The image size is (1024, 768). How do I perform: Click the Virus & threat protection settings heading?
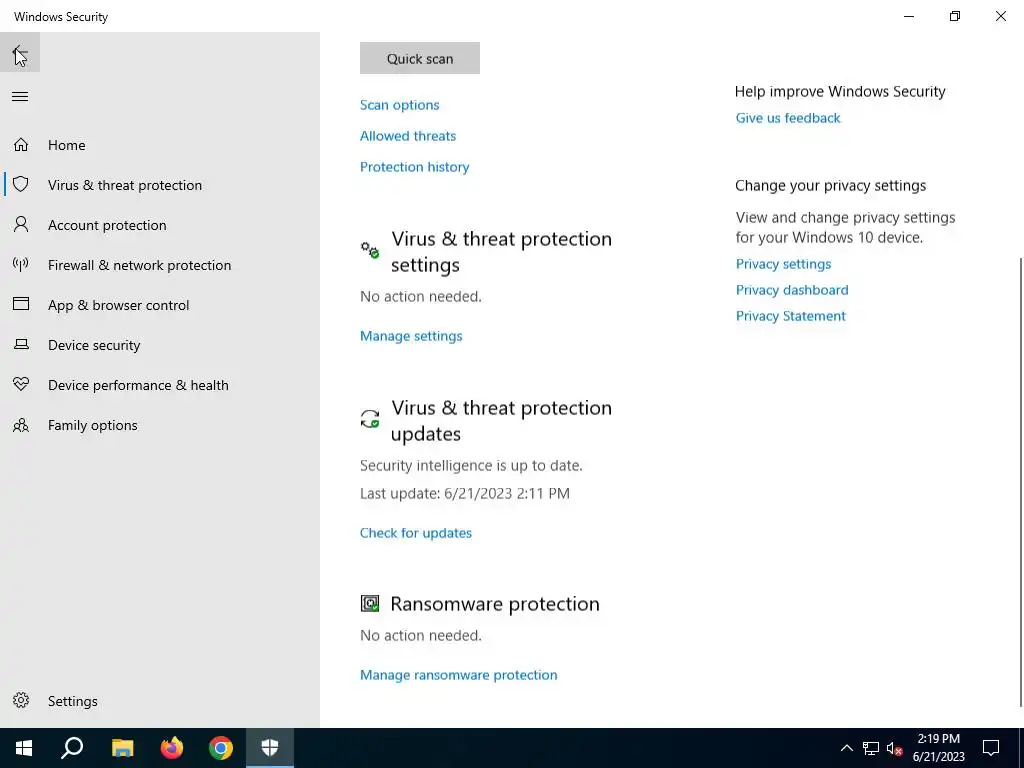(502, 251)
